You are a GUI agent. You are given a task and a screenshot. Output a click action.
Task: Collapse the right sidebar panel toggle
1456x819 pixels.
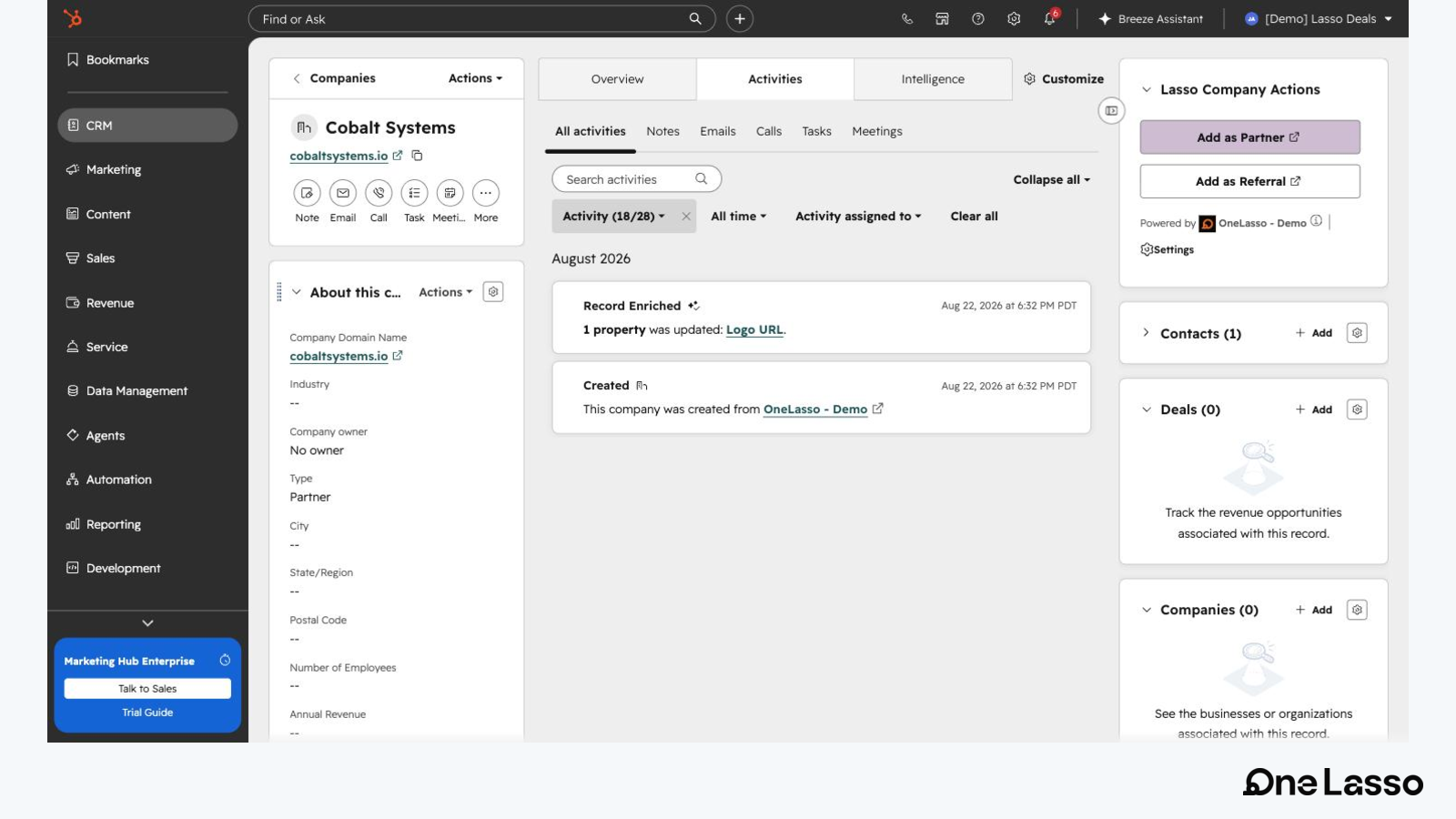tap(1111, 111)
